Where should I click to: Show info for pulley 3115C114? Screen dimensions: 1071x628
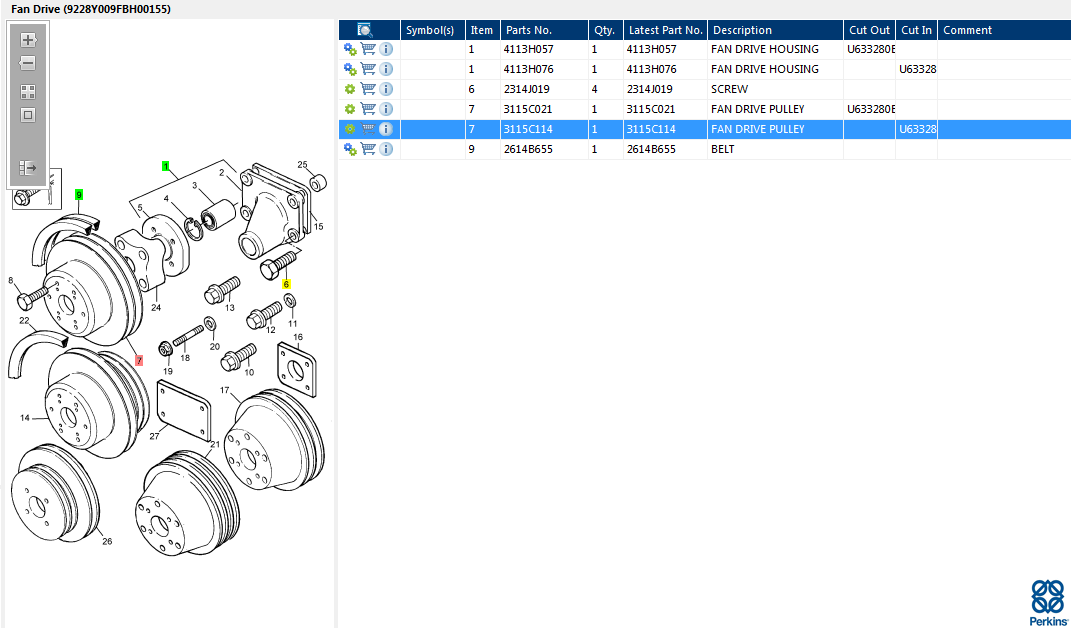(x=386, y=129)
